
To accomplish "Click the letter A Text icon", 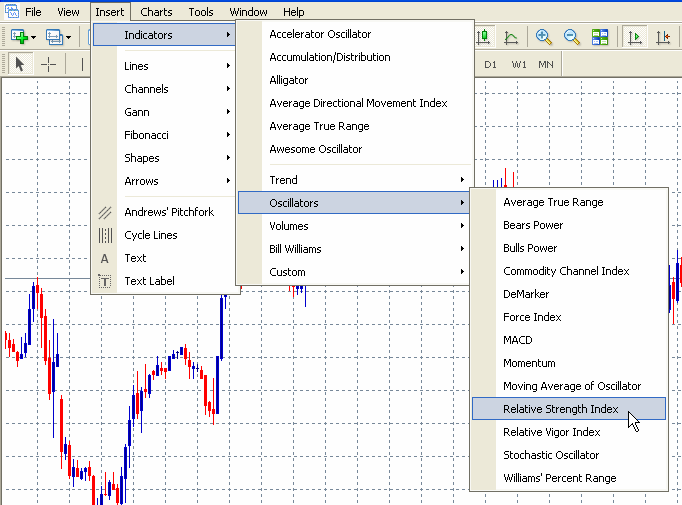I will 105,259.
